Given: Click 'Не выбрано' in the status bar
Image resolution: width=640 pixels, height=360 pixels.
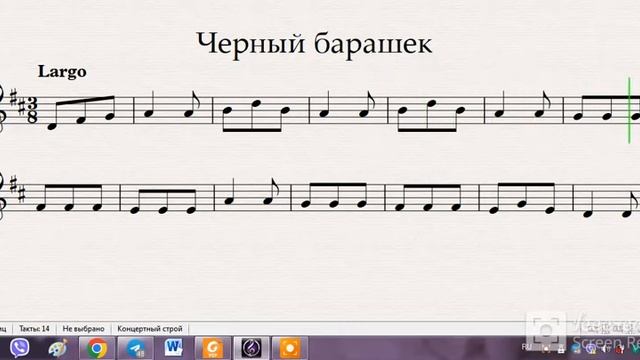Looking at the screenshot, I should click(x=83, y=329).
